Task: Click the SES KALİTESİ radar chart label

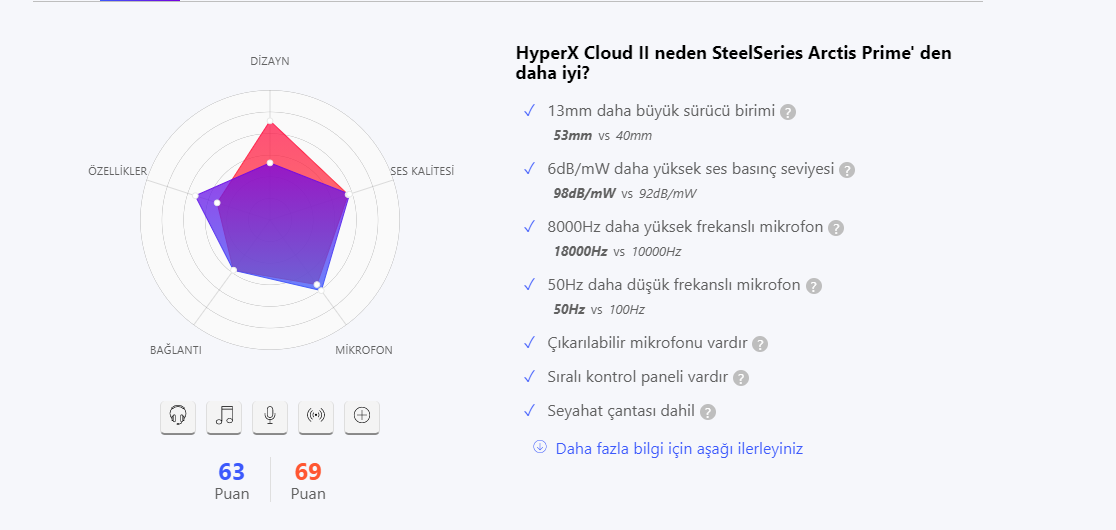Action: coord(422,171)
